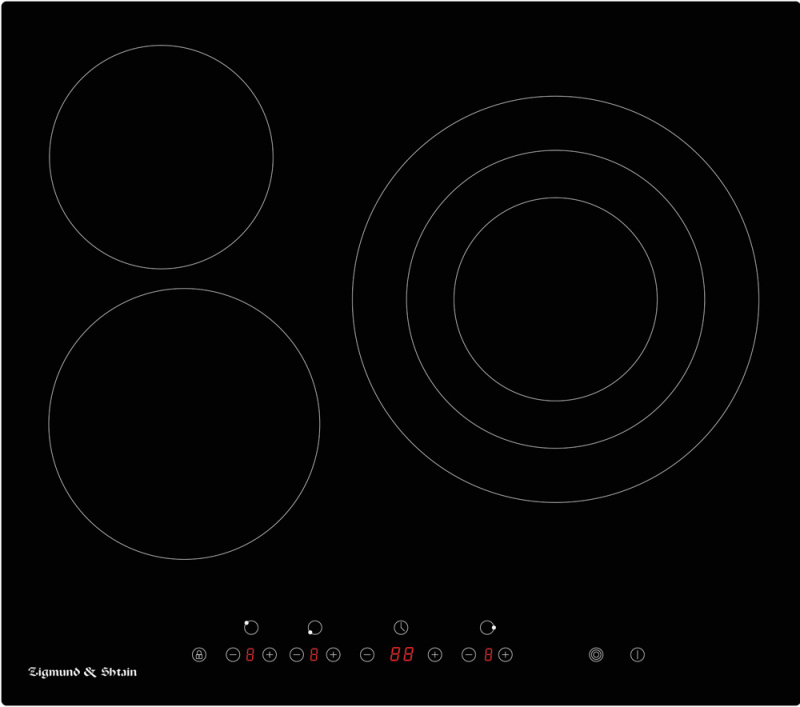Screen dimensions: 800x707
Task: Lower bottom-left burner power using minus
Action: point(296,655)
